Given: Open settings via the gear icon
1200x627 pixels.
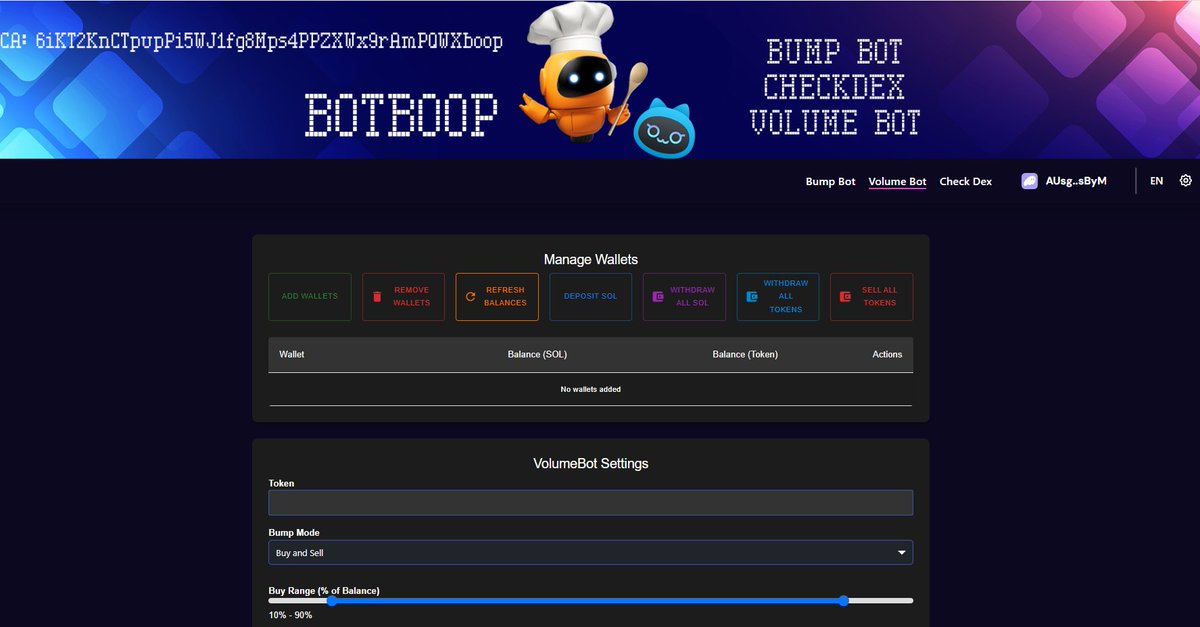Looking at the screenshot, I should click(x=1186, y=180).
